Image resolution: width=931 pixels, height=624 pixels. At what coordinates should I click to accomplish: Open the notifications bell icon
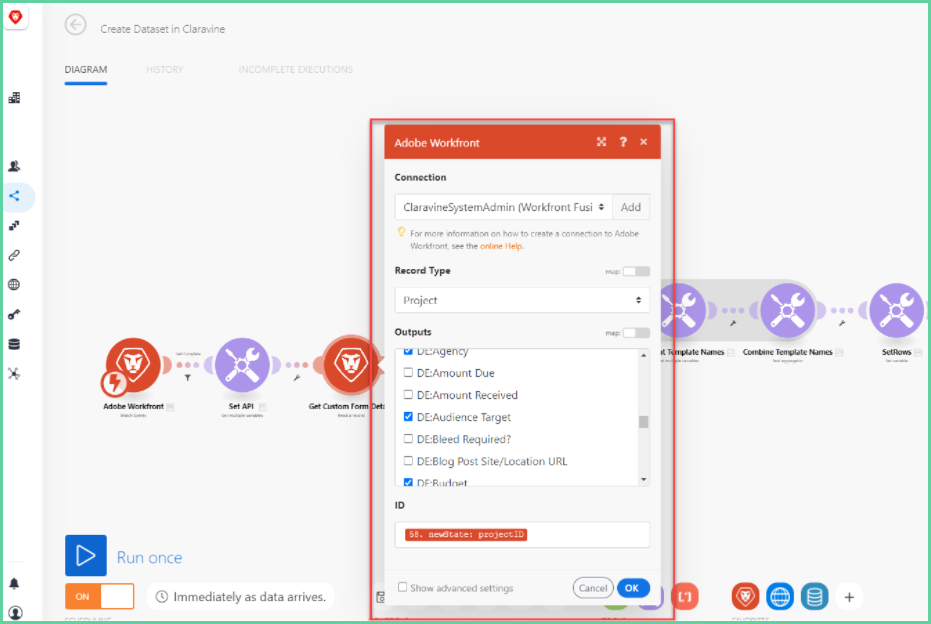point(14,584)
